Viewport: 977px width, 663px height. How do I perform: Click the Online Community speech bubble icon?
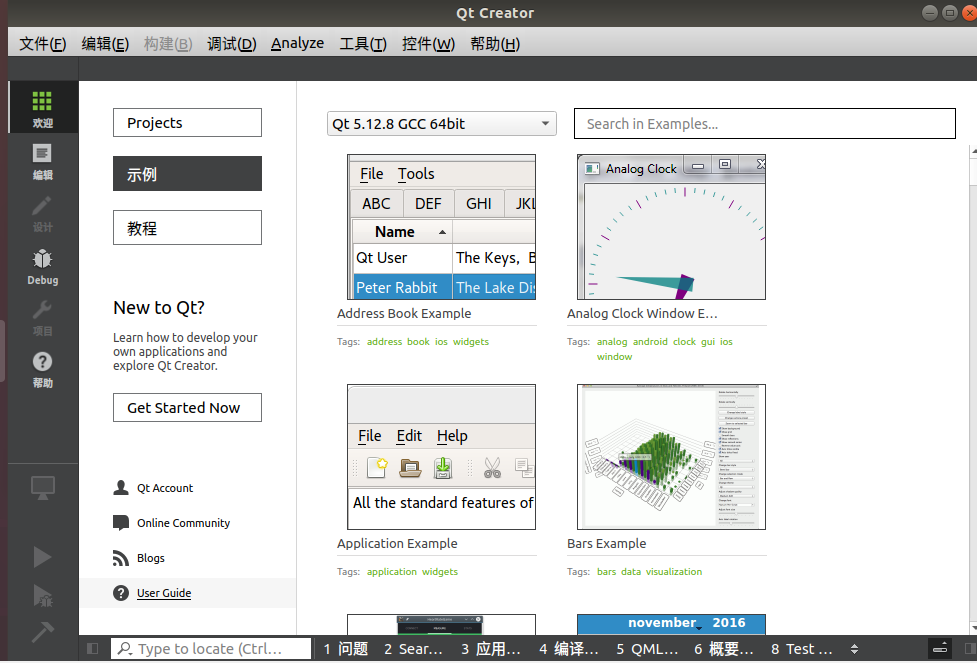coord(121,523)
